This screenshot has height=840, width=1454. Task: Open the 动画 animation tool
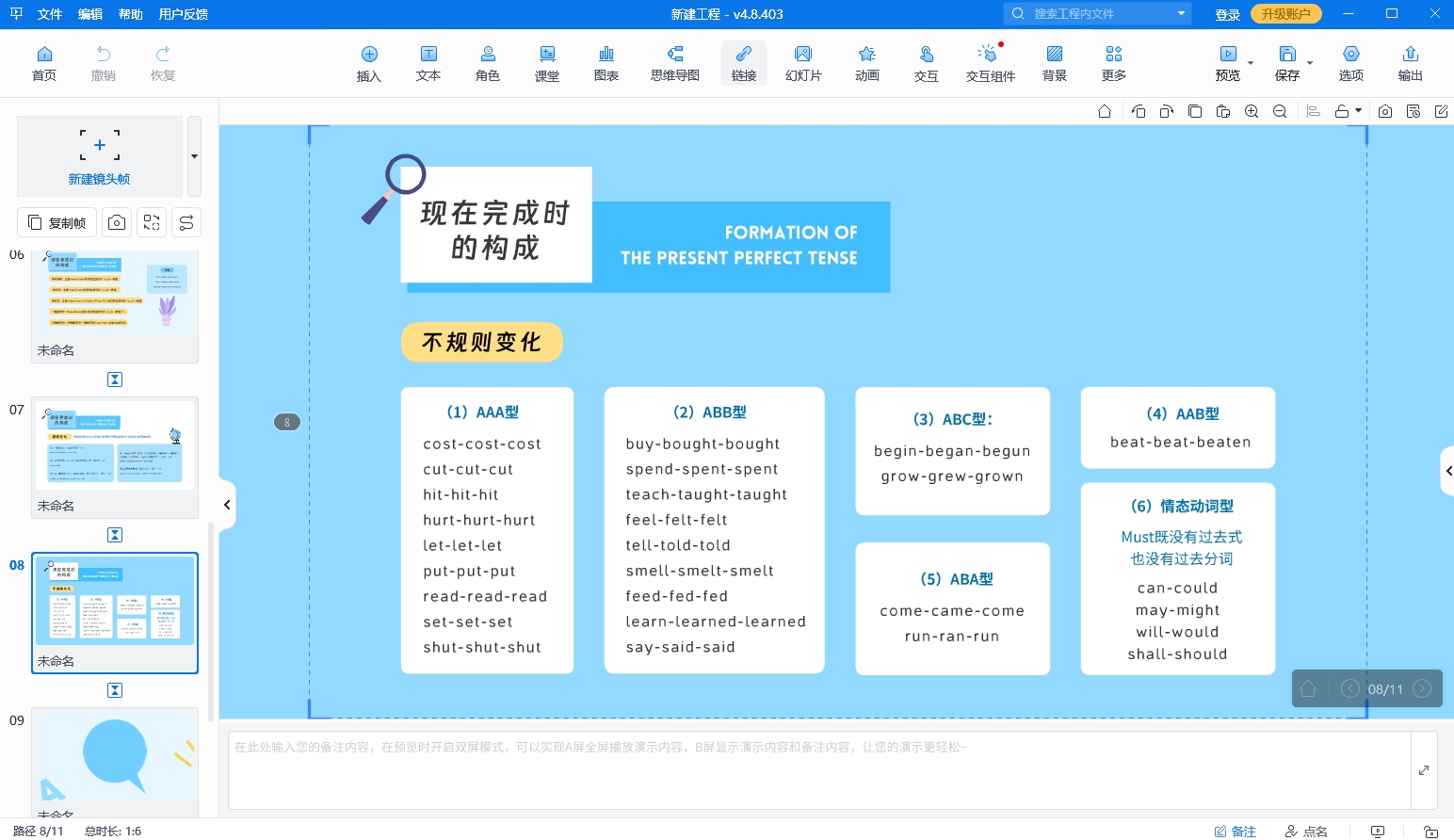pos(867,63)
